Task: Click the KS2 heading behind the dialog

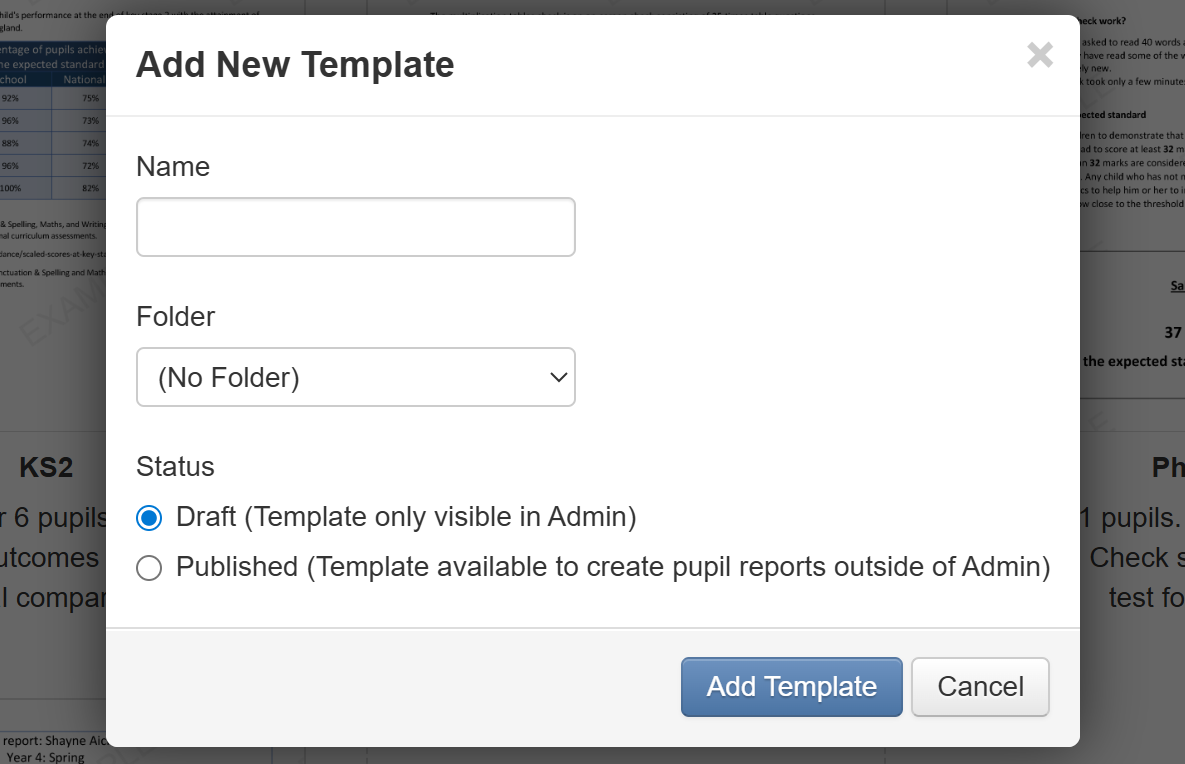Action: click(x=46, y=467)
